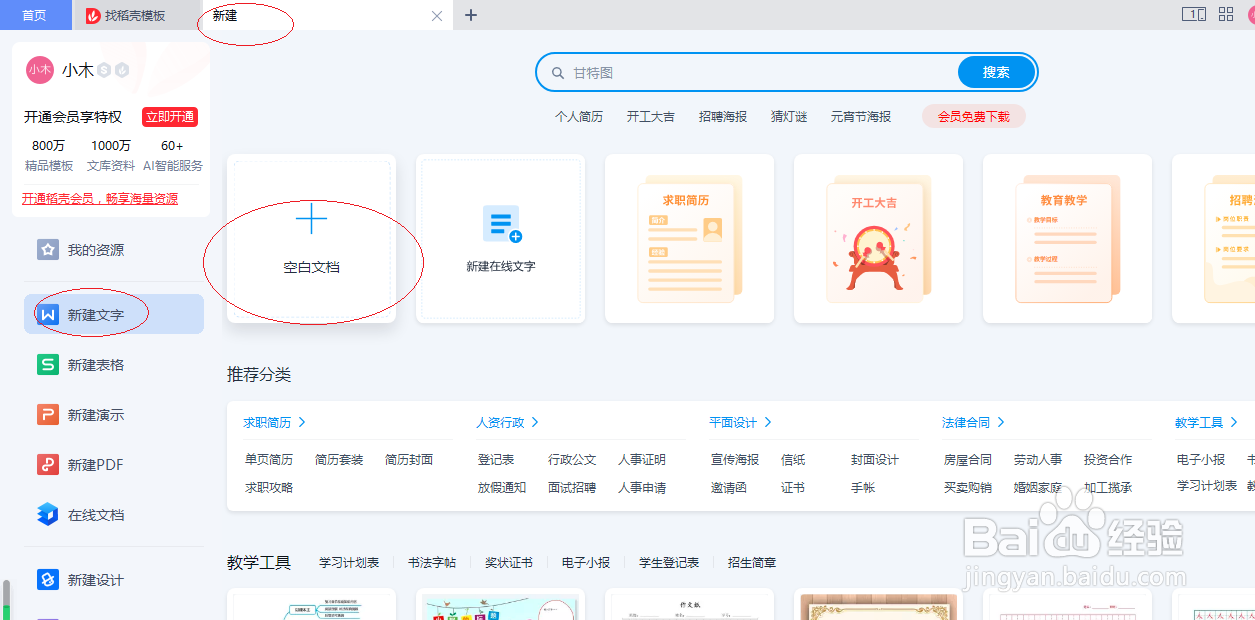Image resolution: width=1255 pixels, height=620 pixels.
Task: Click 邀请函 under 平面设计
Action: click(x=729, y=488)
